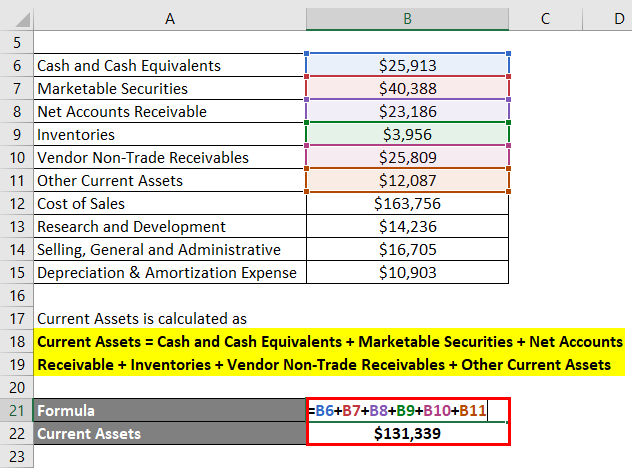The width and height of the screenshot is (632, 468).
Task: Click the $12,087 value cell
Action: point(407,180)
